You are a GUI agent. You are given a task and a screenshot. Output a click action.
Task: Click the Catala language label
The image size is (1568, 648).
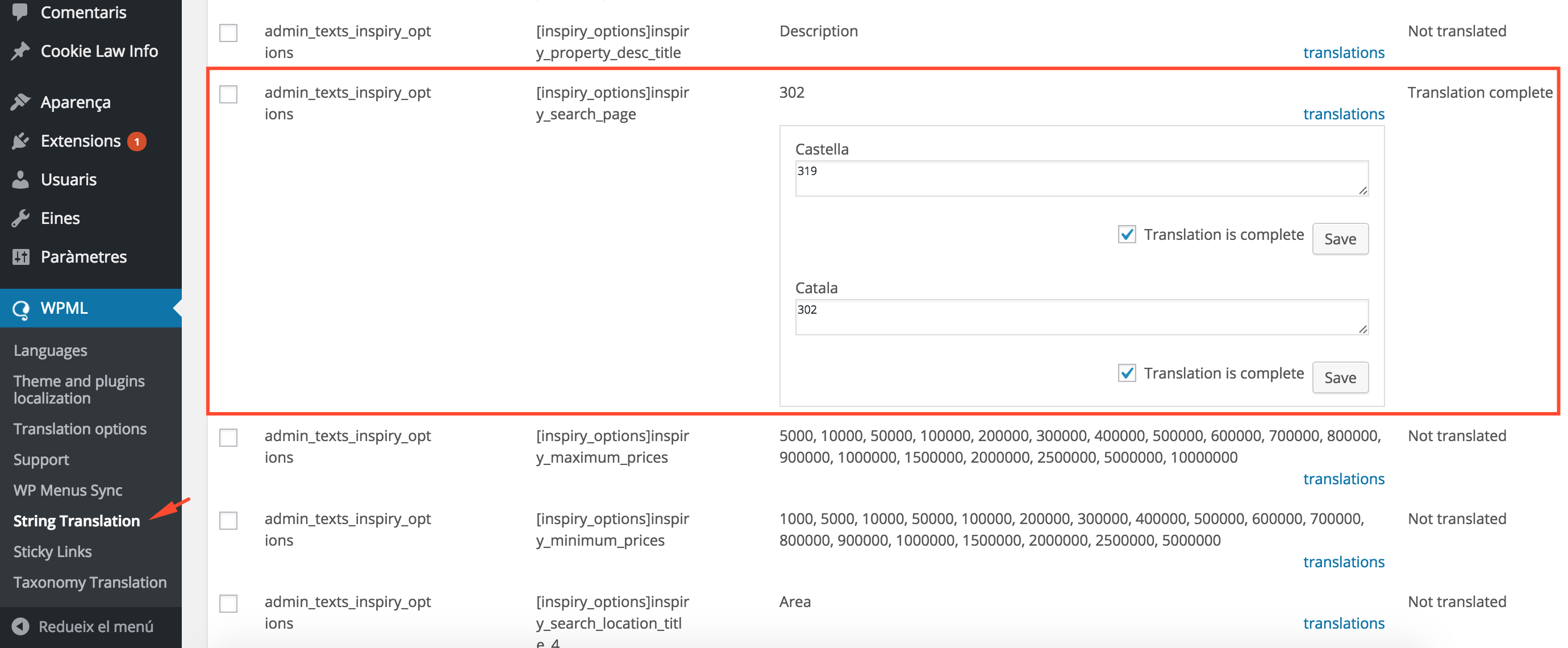pos(816,288)
